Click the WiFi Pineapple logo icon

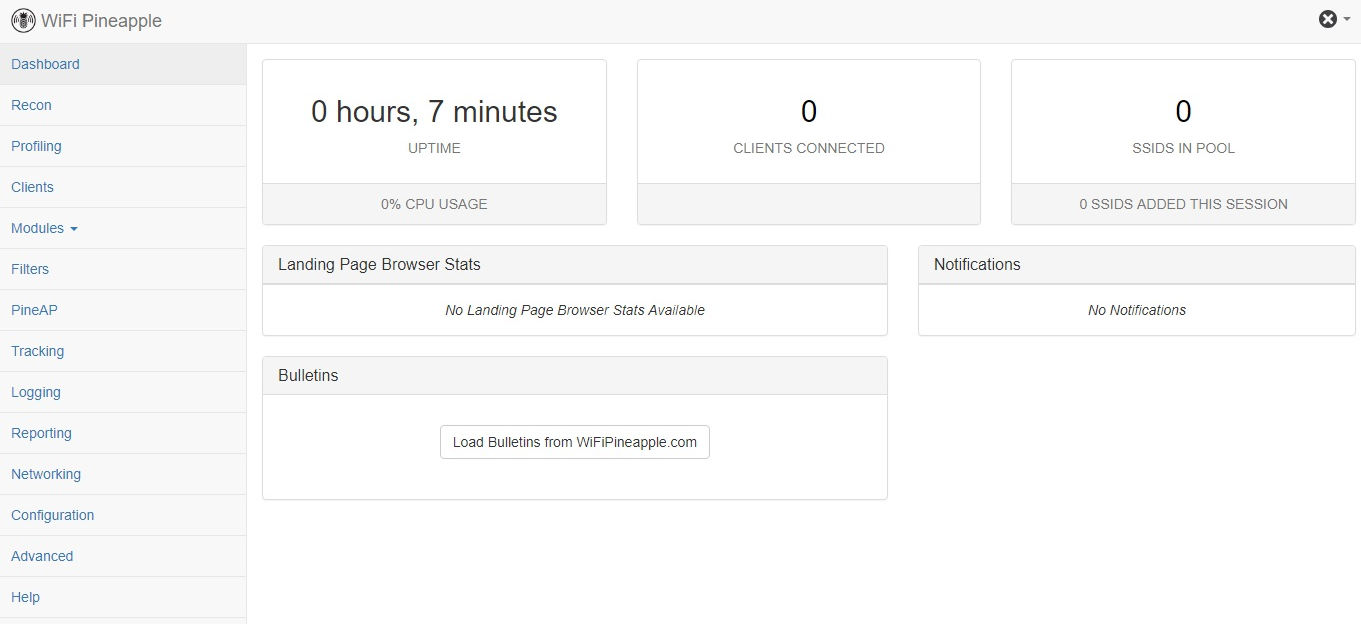[x=23, y=20]
